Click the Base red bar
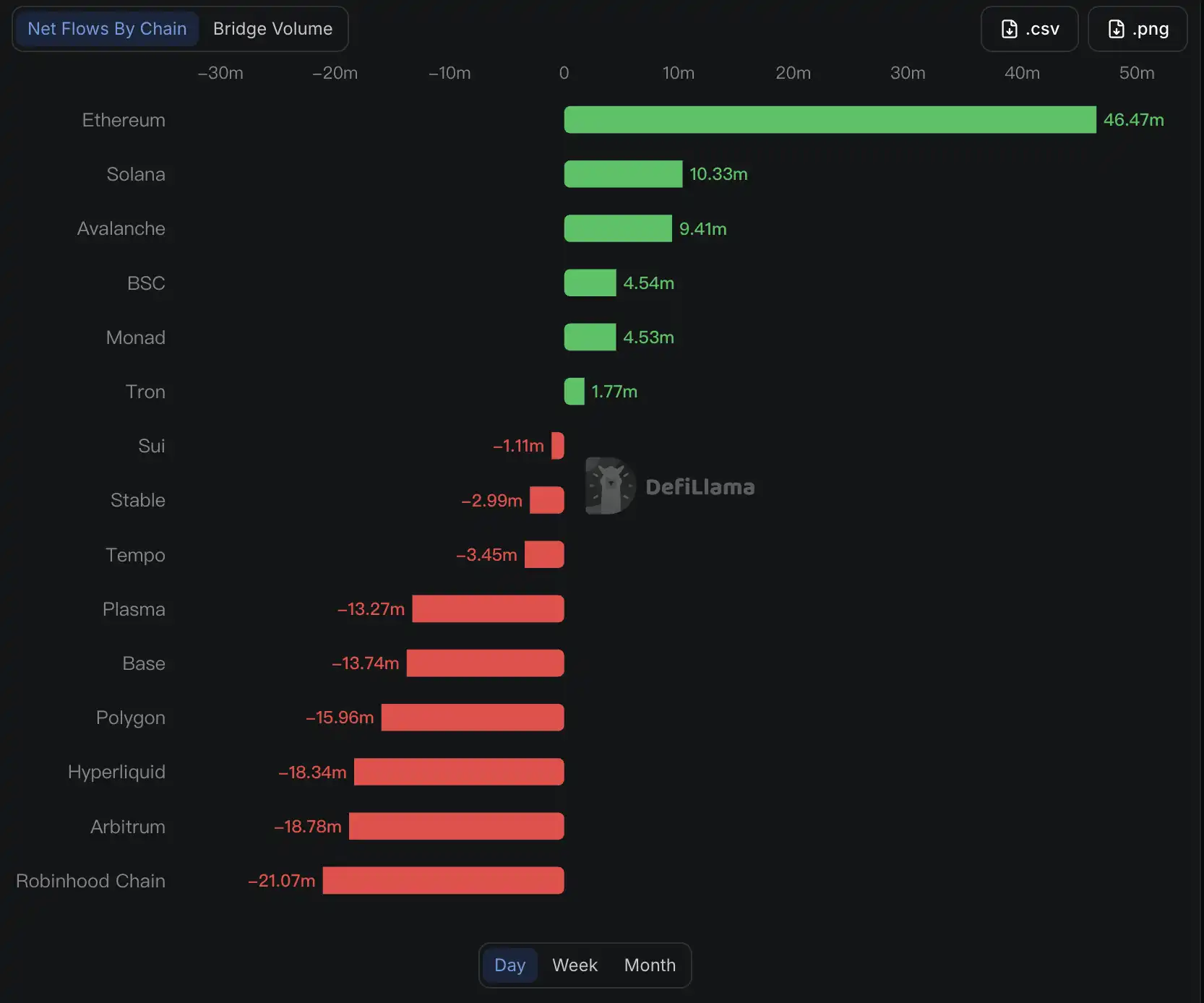Viewport: 1204px width, 1003px height. point(485,663)
